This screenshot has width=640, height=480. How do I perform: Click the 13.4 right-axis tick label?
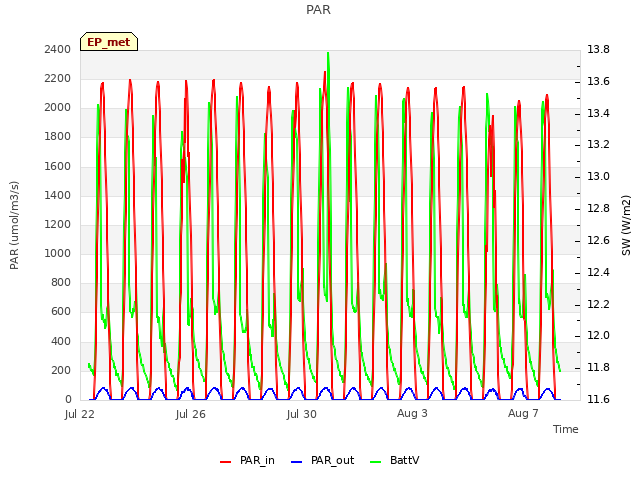[598, 113]
